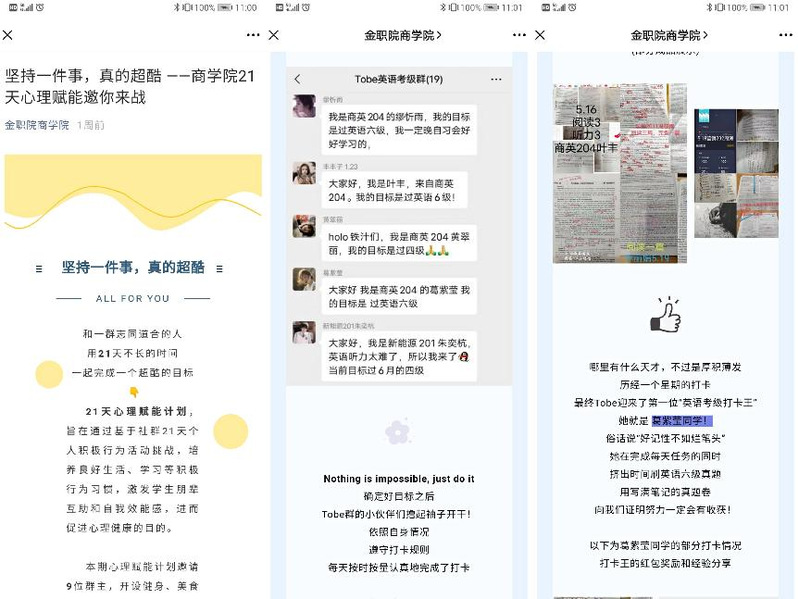Open 金职院商学院 header above the notes collage

click(669, 35)
